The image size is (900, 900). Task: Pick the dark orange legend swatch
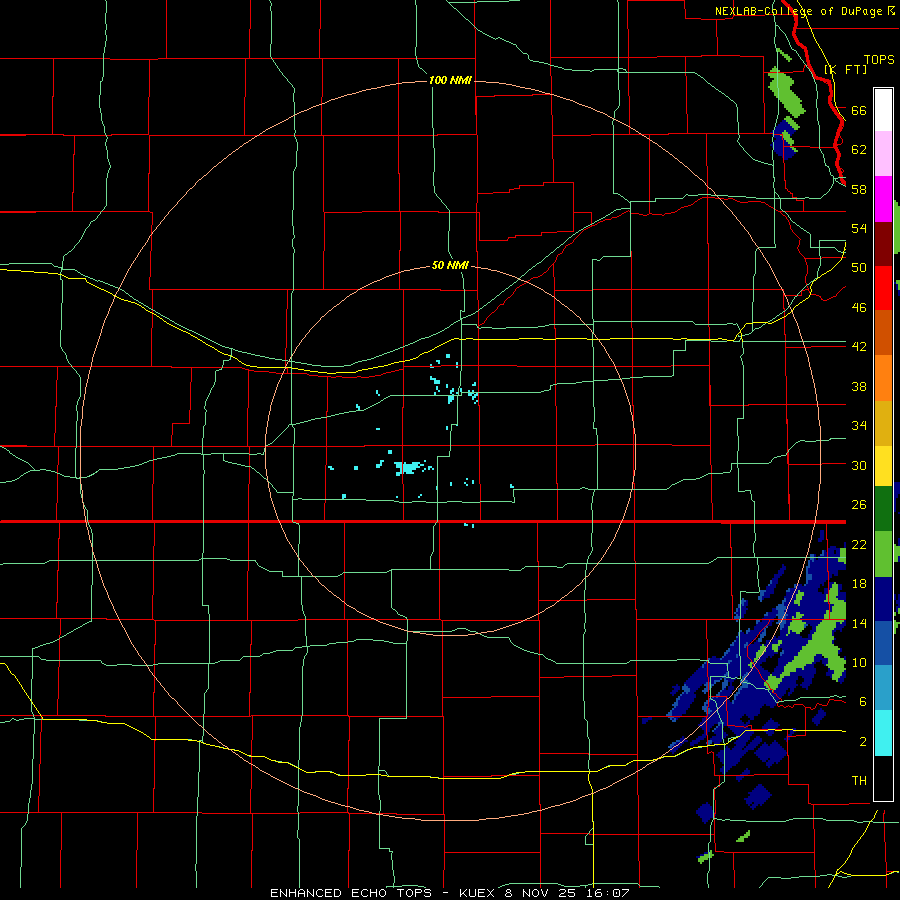pos(883,333)
